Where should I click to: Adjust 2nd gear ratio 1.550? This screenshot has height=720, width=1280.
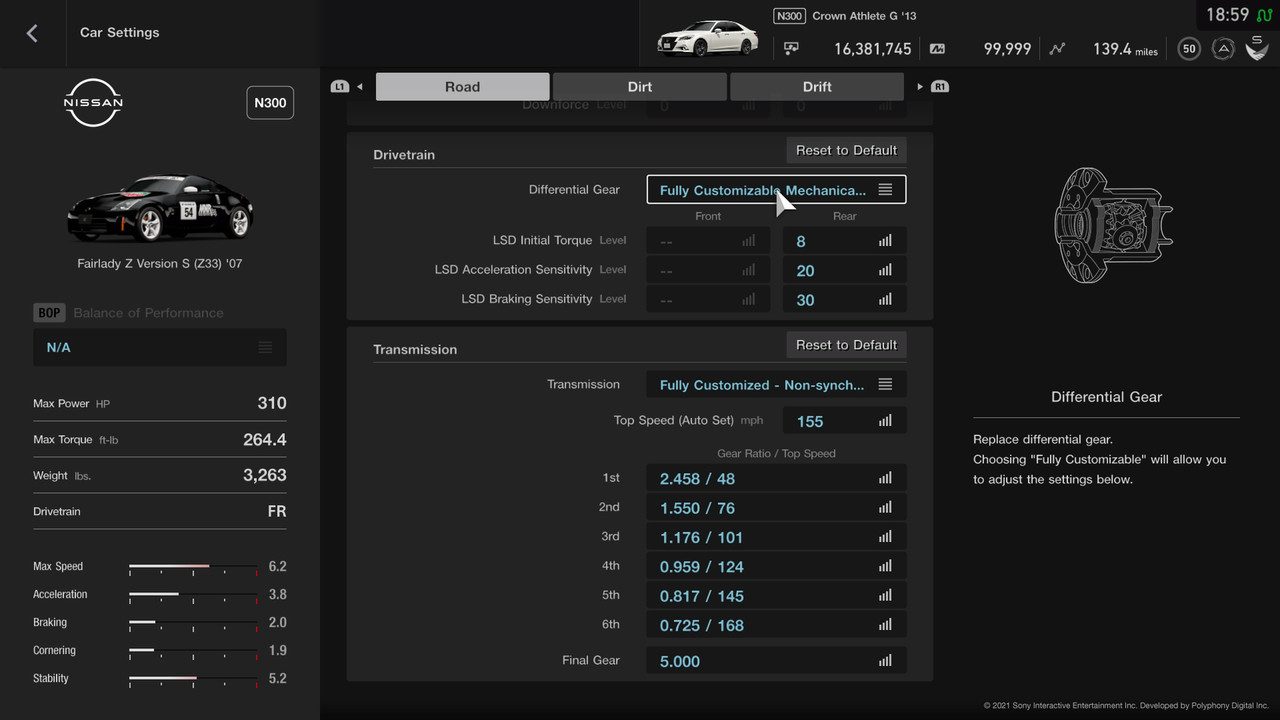[777, 507]
